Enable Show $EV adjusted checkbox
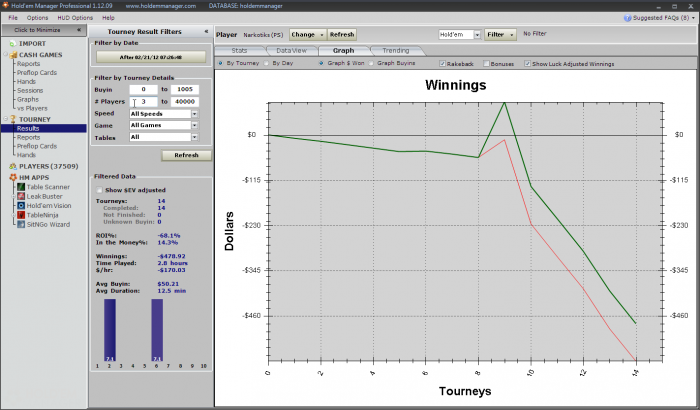 tap(100, 190)
